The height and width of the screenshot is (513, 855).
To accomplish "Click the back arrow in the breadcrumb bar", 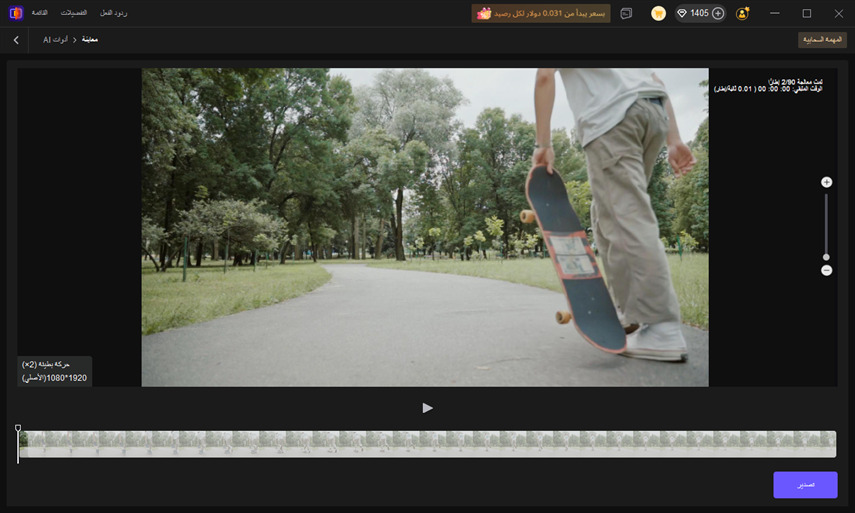I will (16, 40).
